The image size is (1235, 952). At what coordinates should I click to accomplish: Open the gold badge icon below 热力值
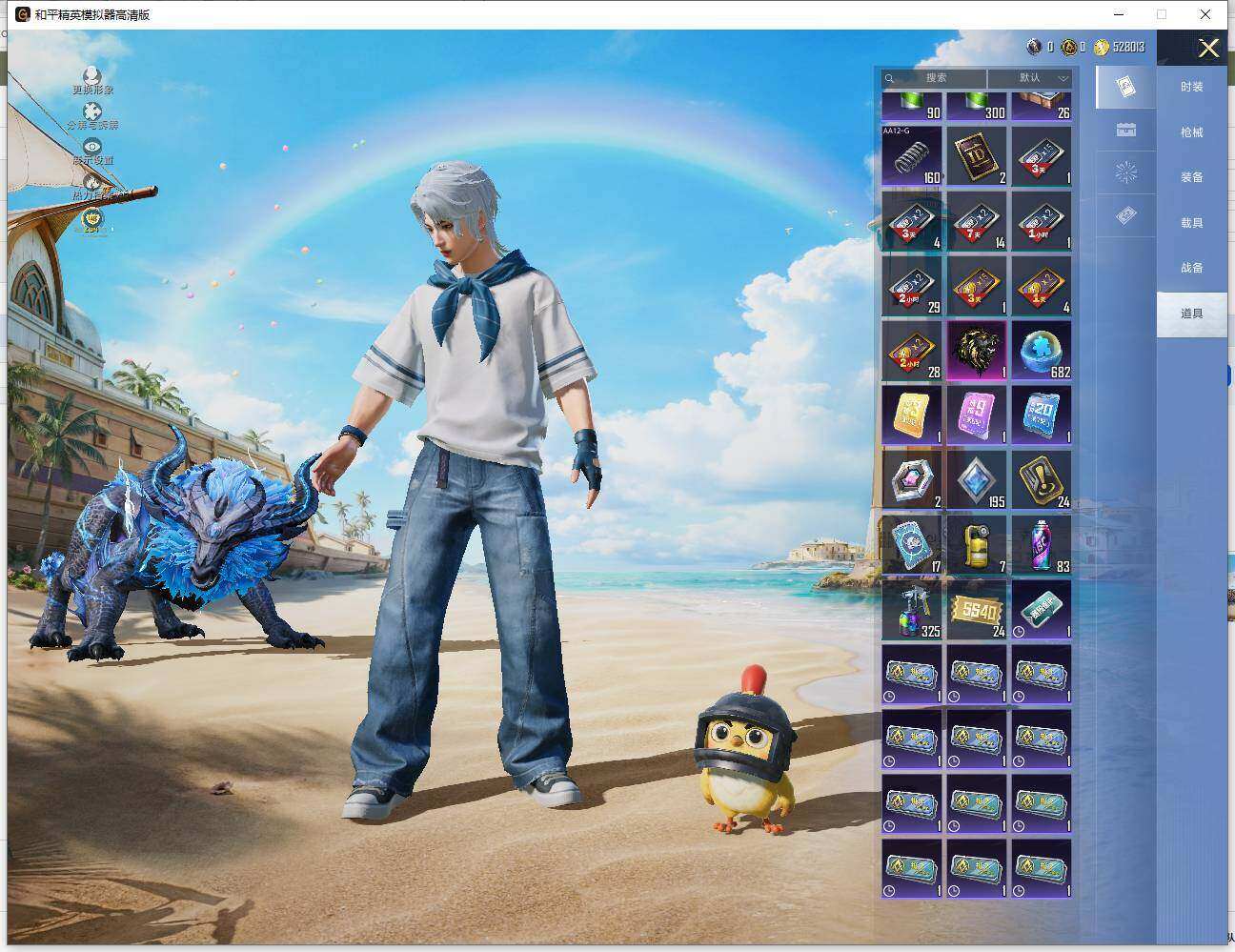pyautogui.click(x=91, y=219)
